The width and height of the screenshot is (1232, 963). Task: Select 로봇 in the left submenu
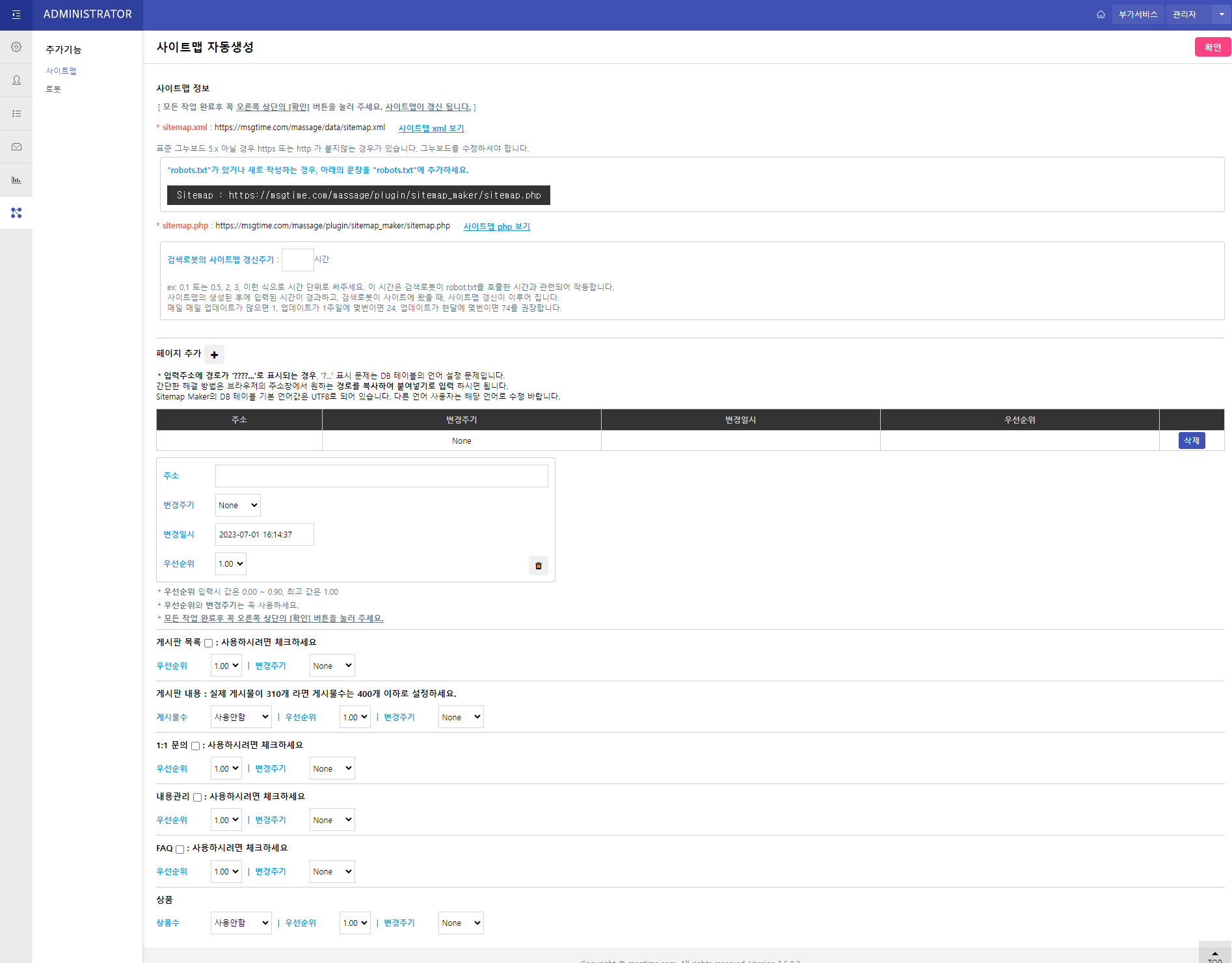coord(53,89)
